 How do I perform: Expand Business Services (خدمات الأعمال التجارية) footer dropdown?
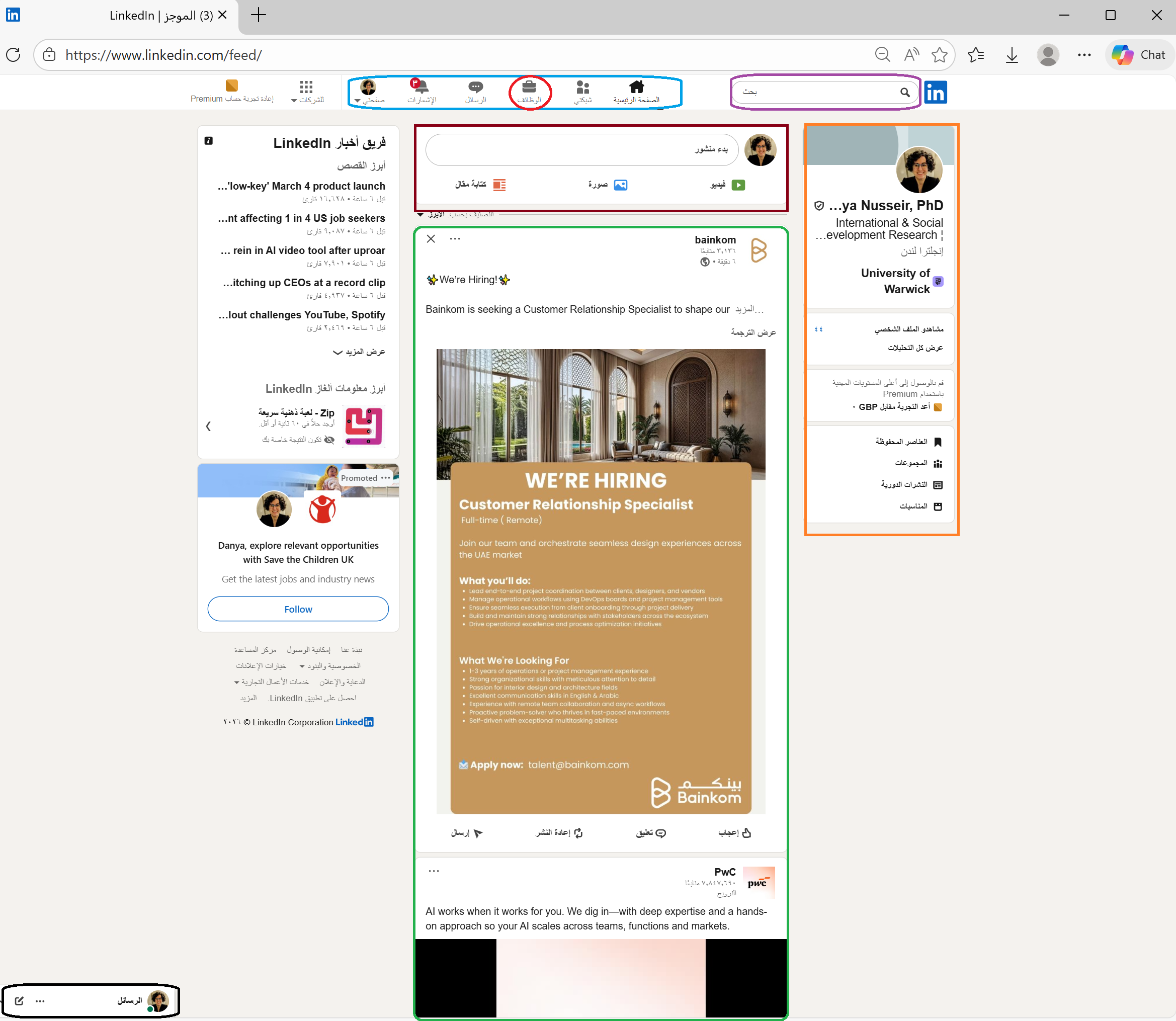coord(271,682)
